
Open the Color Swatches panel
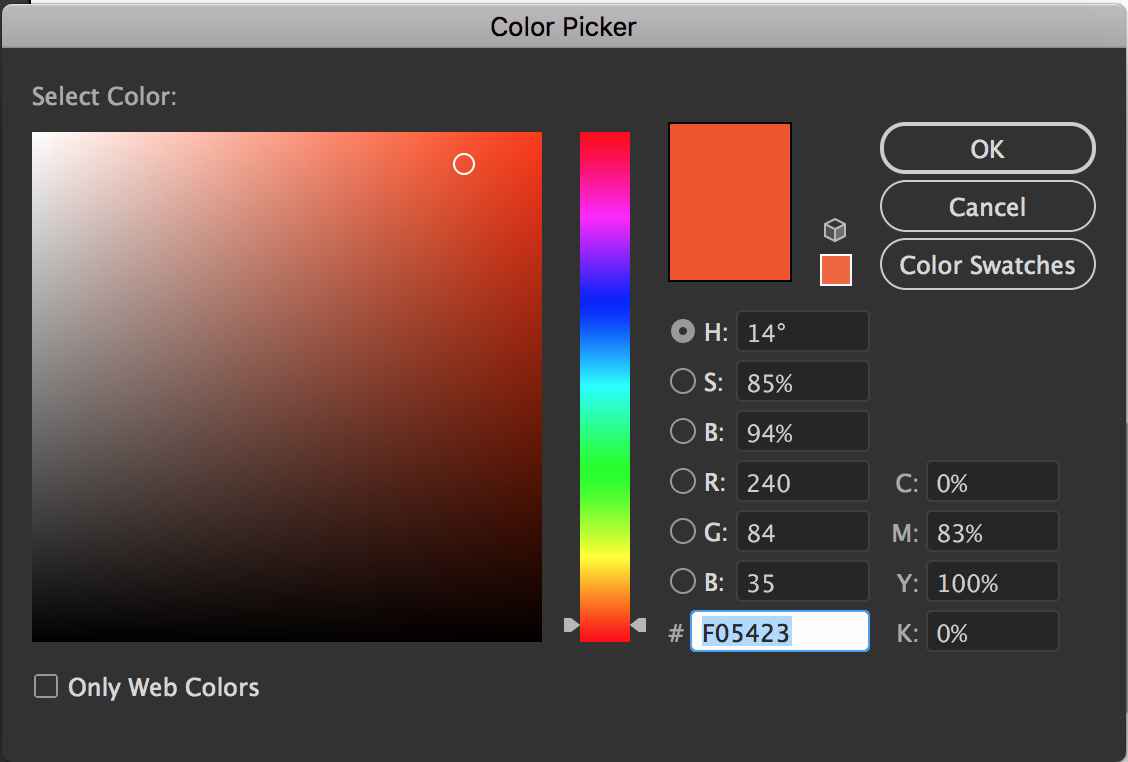point(987,264)
